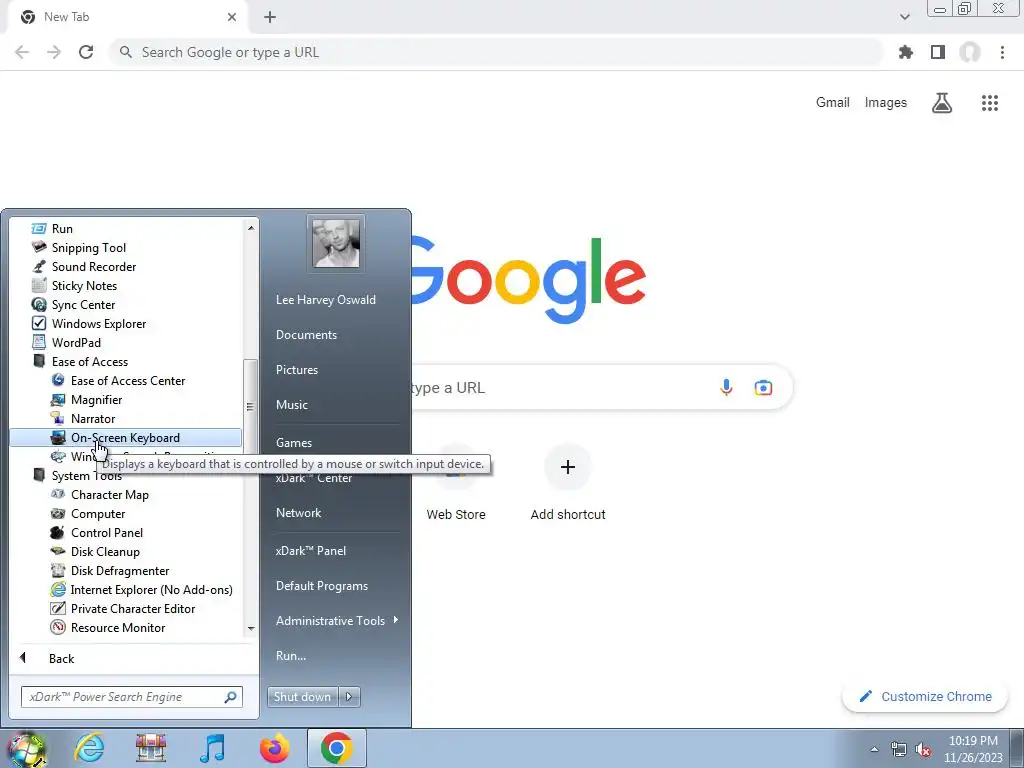
Task: Open Google apps grid
Action: pos(989,103)
